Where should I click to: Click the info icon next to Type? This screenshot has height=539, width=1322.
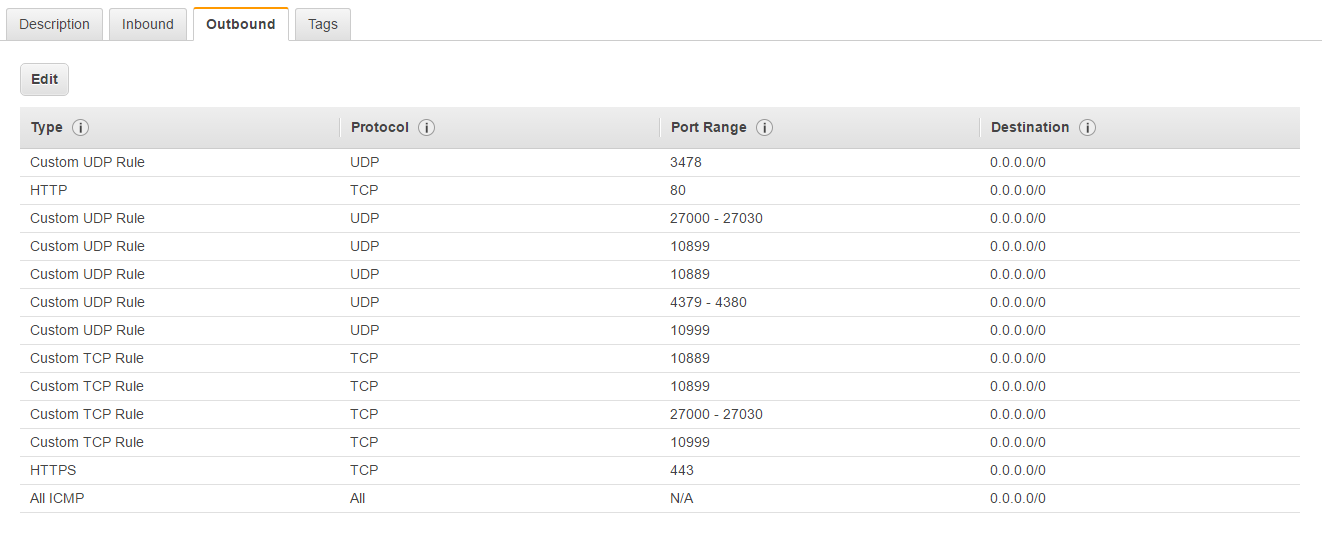(81, 128)
